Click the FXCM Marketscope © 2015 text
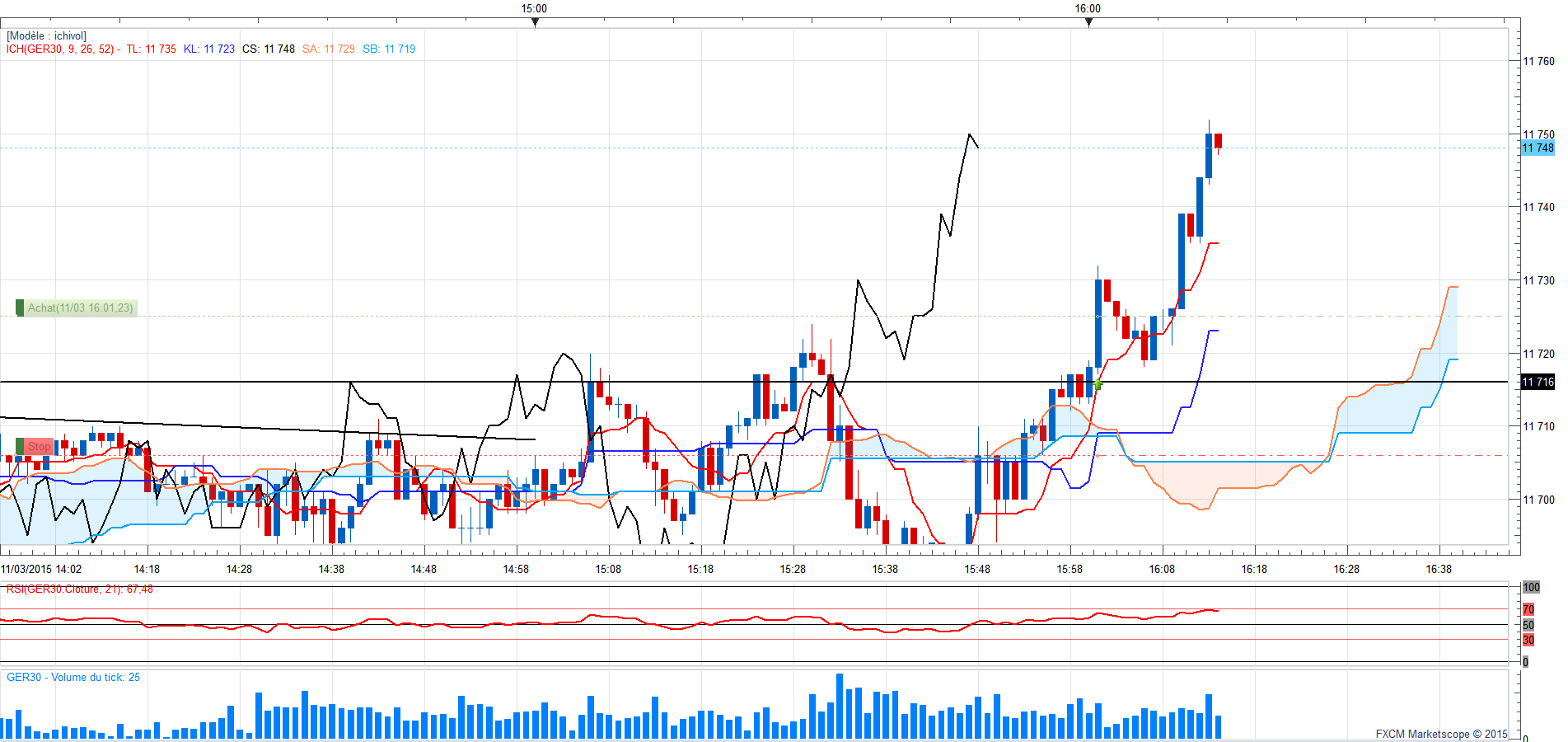 point(1441,734)
